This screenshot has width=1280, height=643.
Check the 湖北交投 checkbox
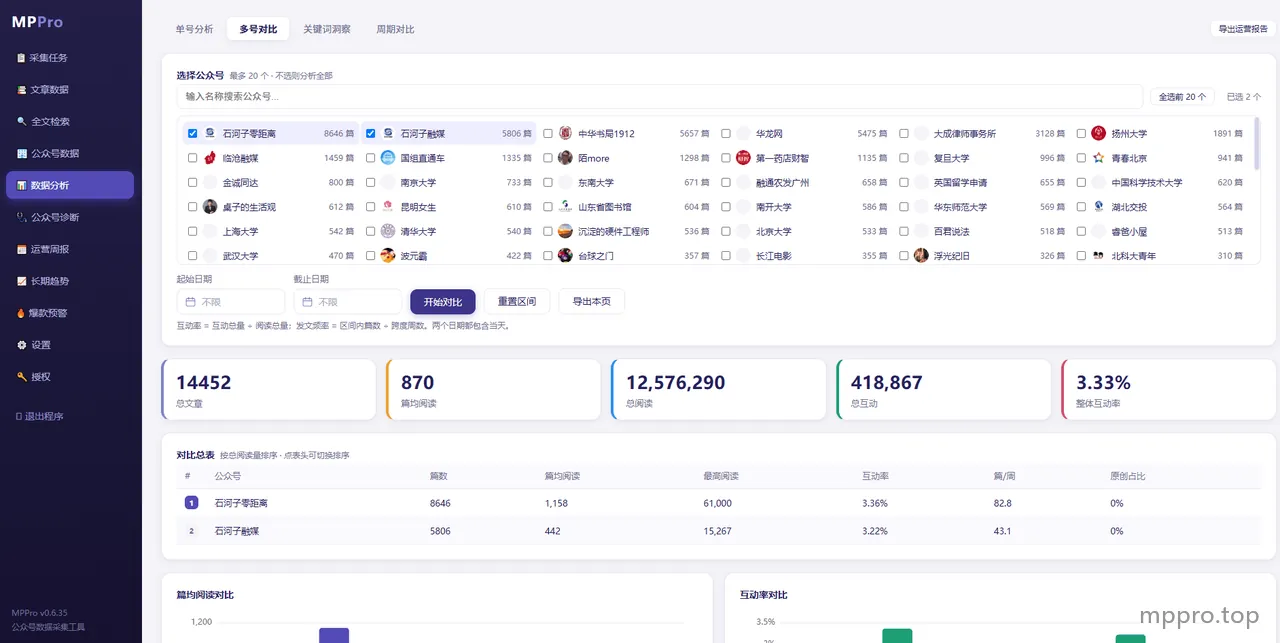pyautogui.click(x=1081, y=207)
